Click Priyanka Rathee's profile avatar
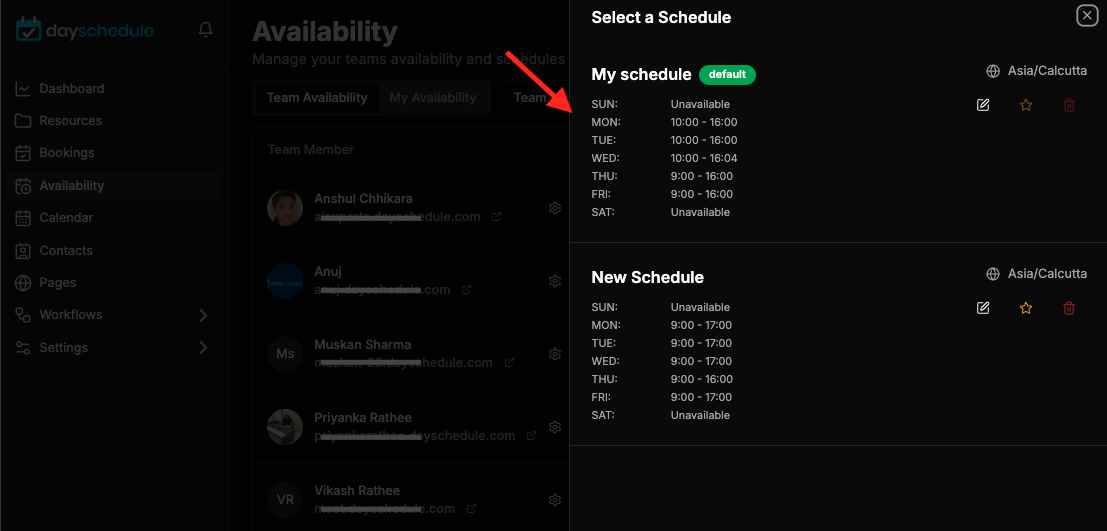Viewport: 1107px width, 531px height. point(285,426)
